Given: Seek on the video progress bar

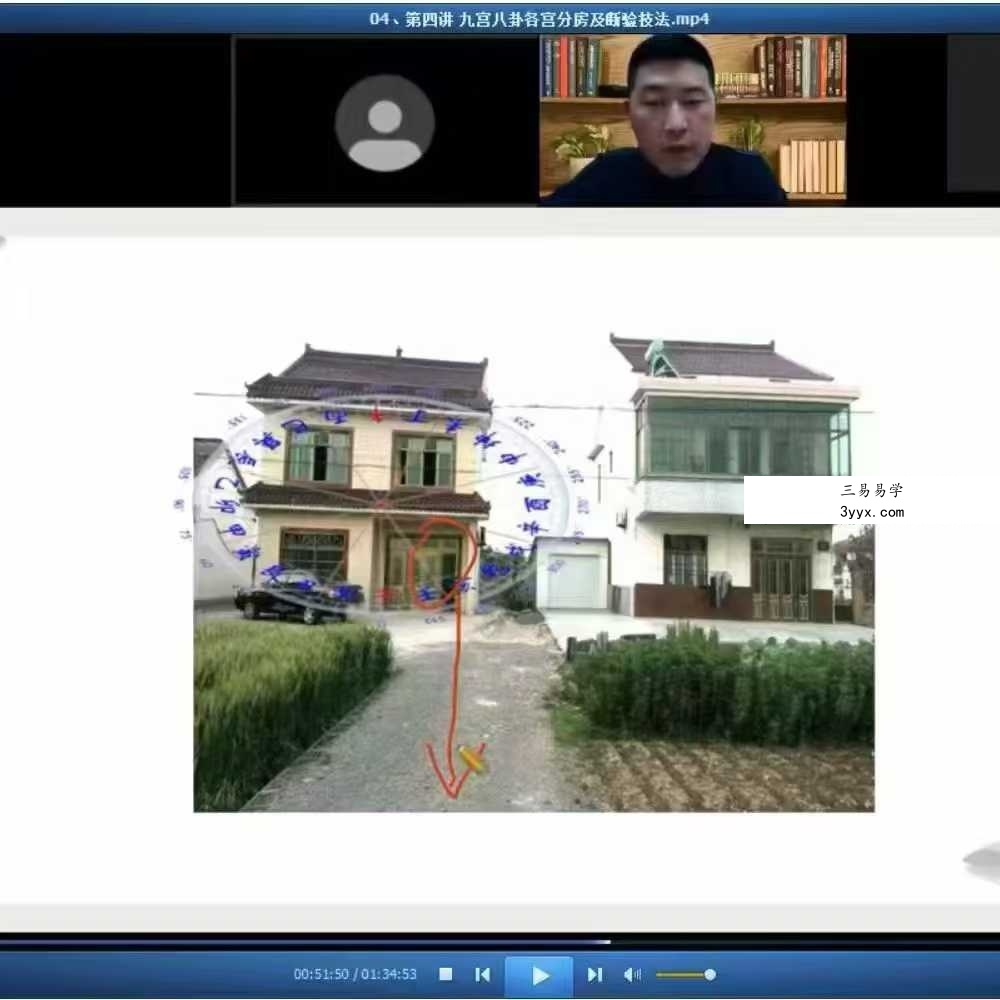Looking at the screenshot, I should click(x=500, y=941).
